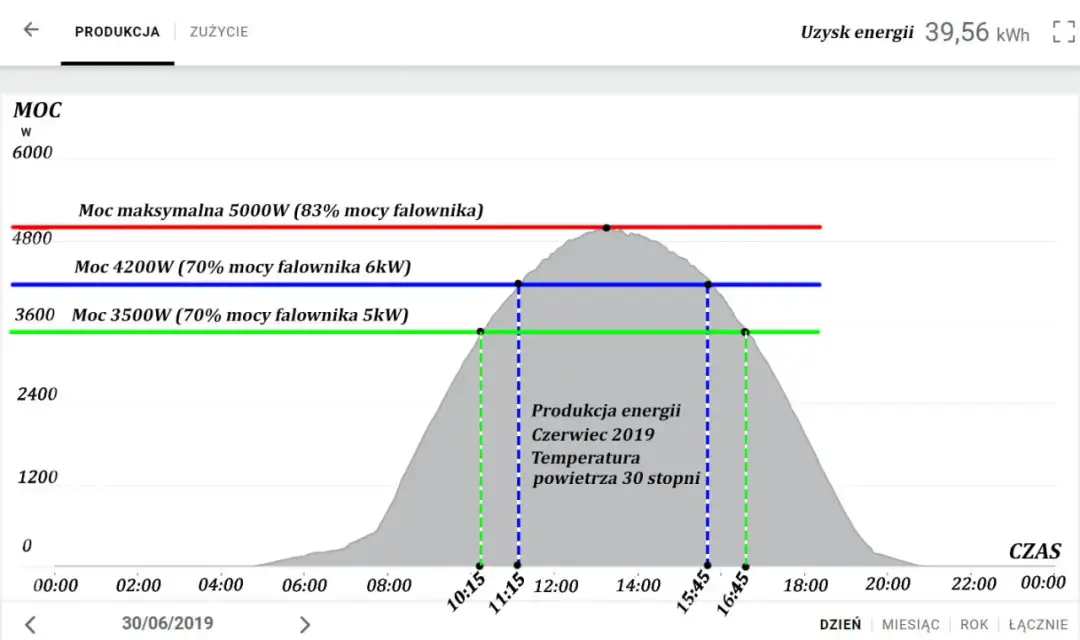1080x640 pixels.
Task: Open the 30/06/2019 date picker
Action: (x=167, y=624)
